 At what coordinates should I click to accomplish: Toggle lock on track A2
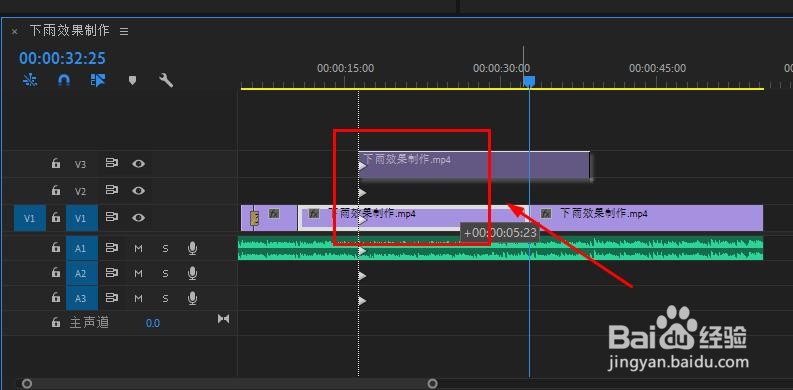click(56, 273)
